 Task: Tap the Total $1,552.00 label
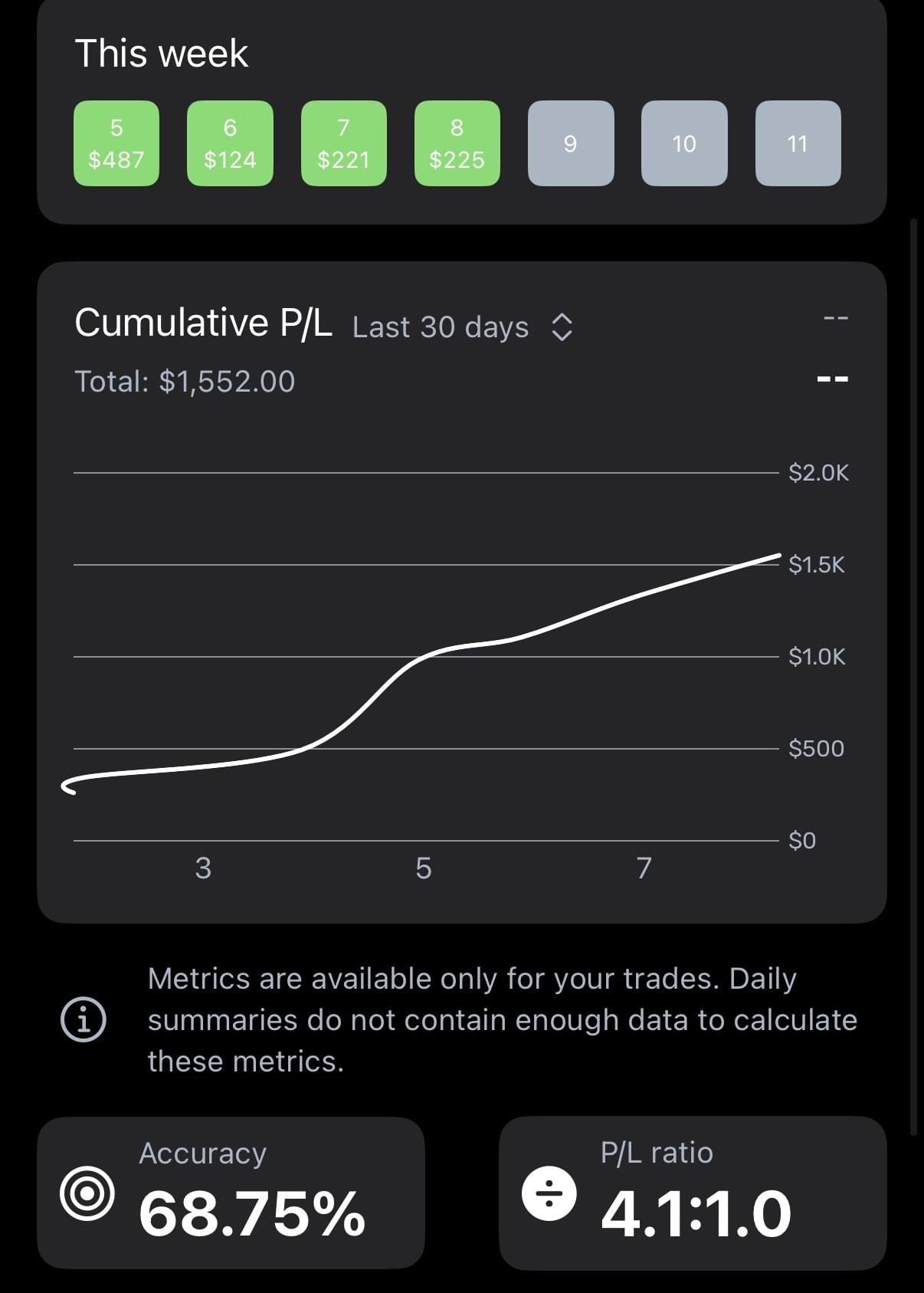[x=185, y=382]
